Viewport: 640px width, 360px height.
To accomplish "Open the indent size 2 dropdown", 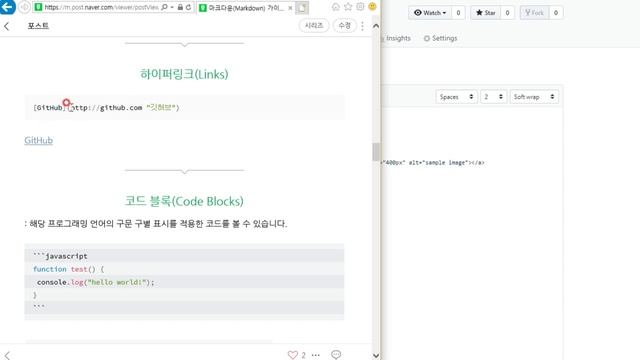I will click(x=493, y=97).
